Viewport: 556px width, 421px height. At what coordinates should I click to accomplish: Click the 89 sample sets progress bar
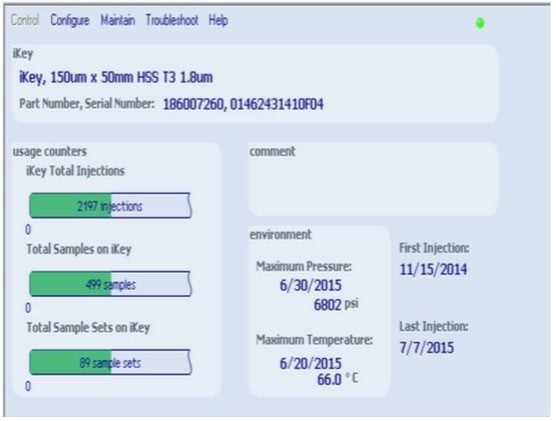click(x=110, y=362)
